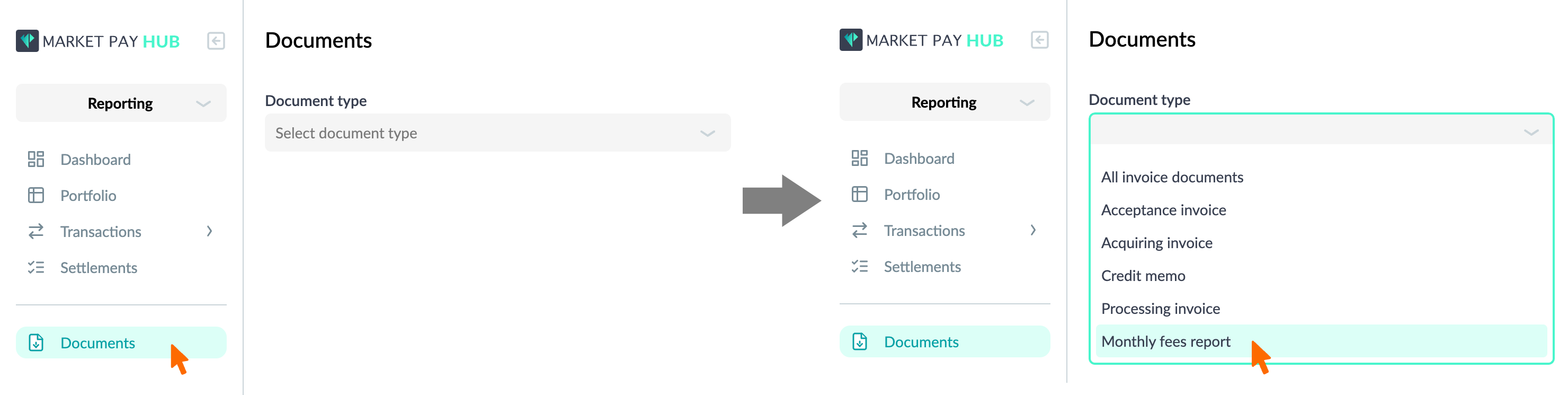Open Portfolio label in left panel

(88, 195)
